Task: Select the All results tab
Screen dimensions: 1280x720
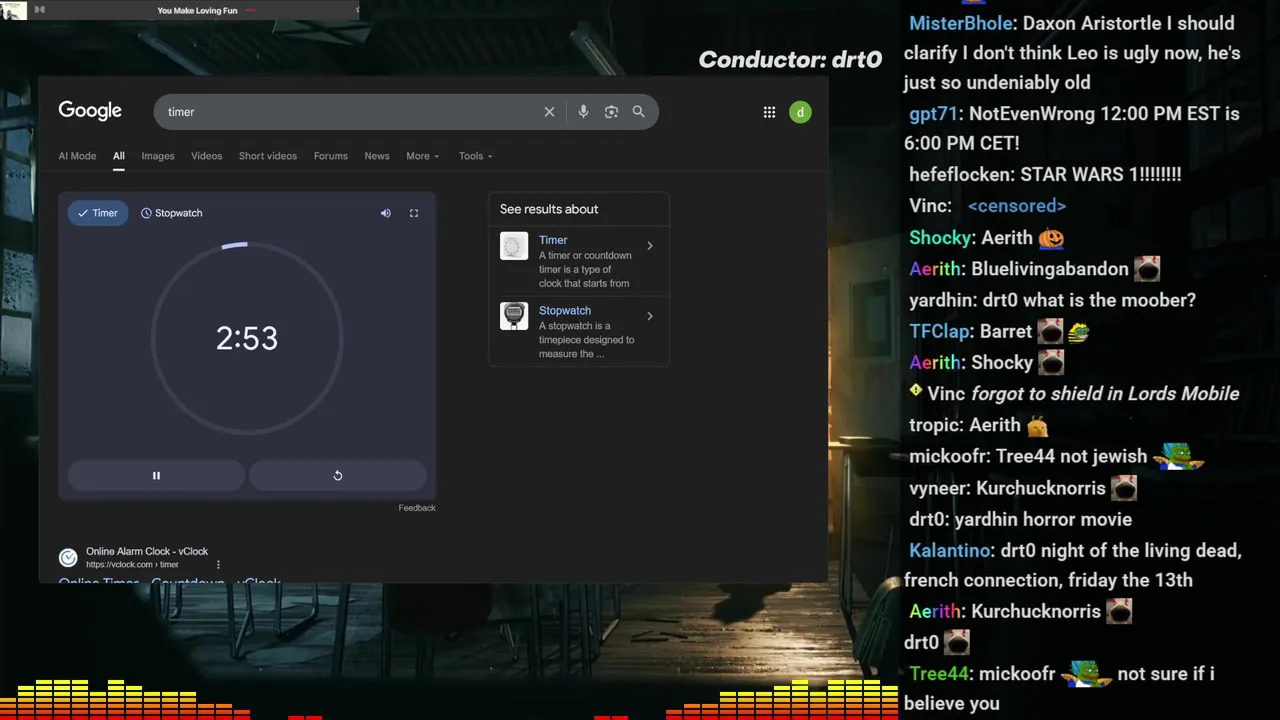Action: [x=118, y=156]
